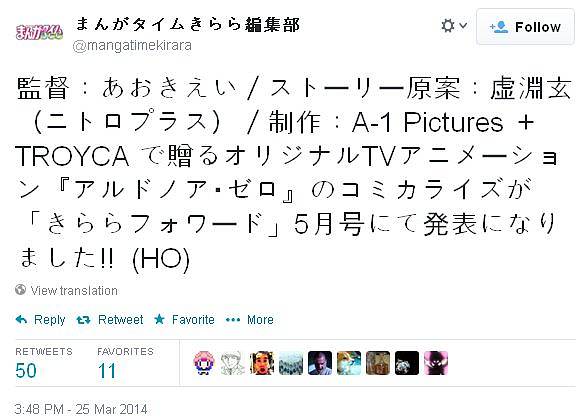Click the Follow button
Screen dimensions: 582x420
525,27
